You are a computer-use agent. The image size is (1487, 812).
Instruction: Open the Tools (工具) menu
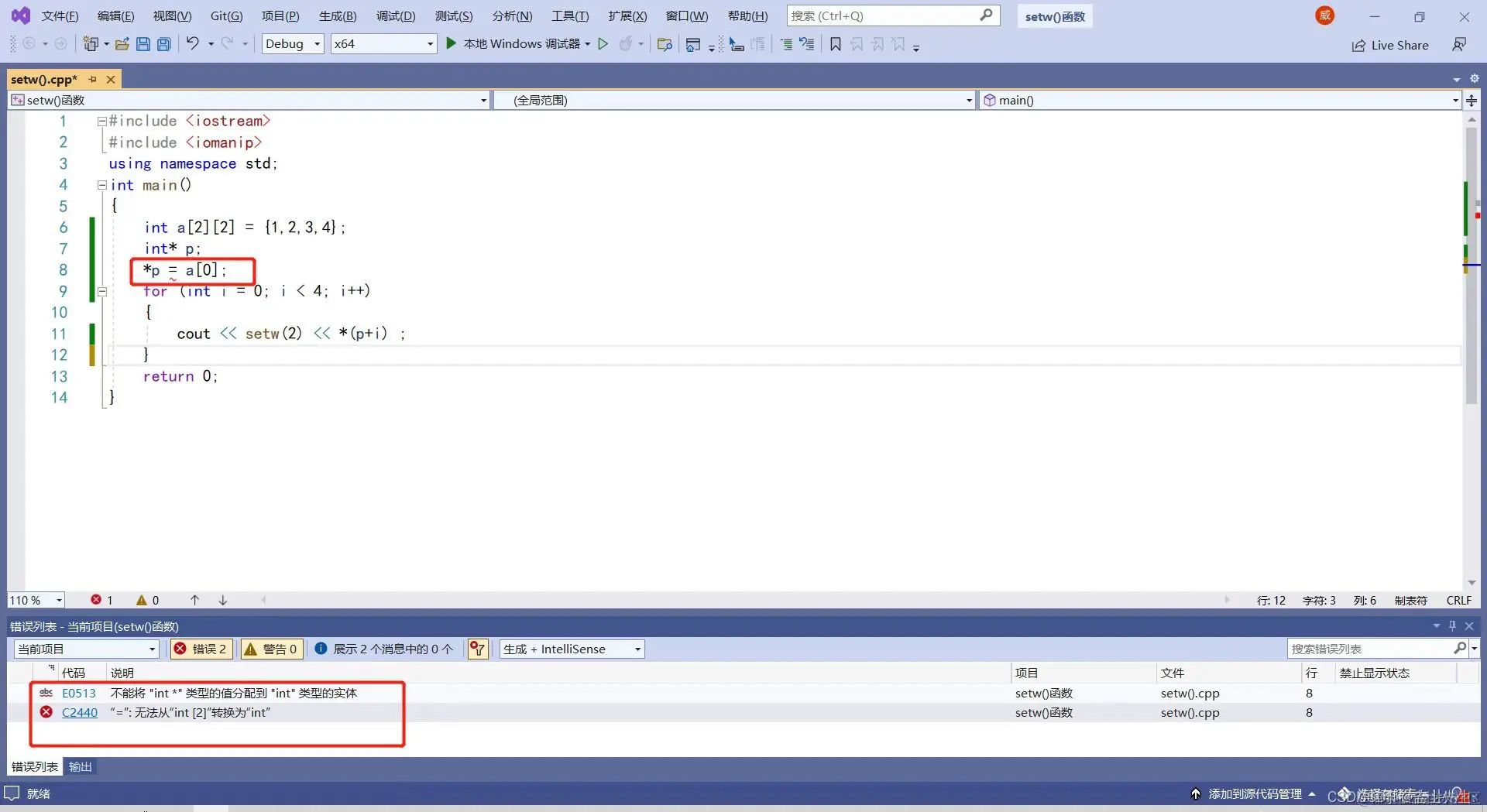(570, 15)
